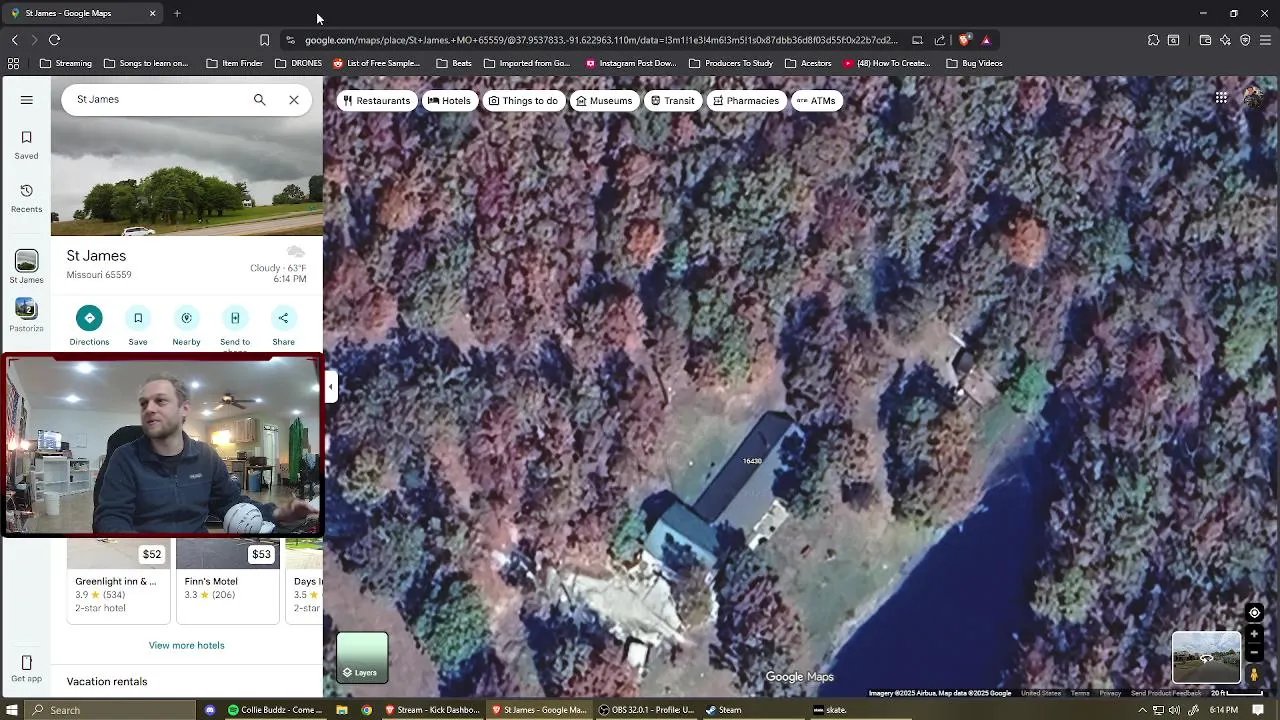Select the Things to do chip
The image size is (1280, 720).
523,101
